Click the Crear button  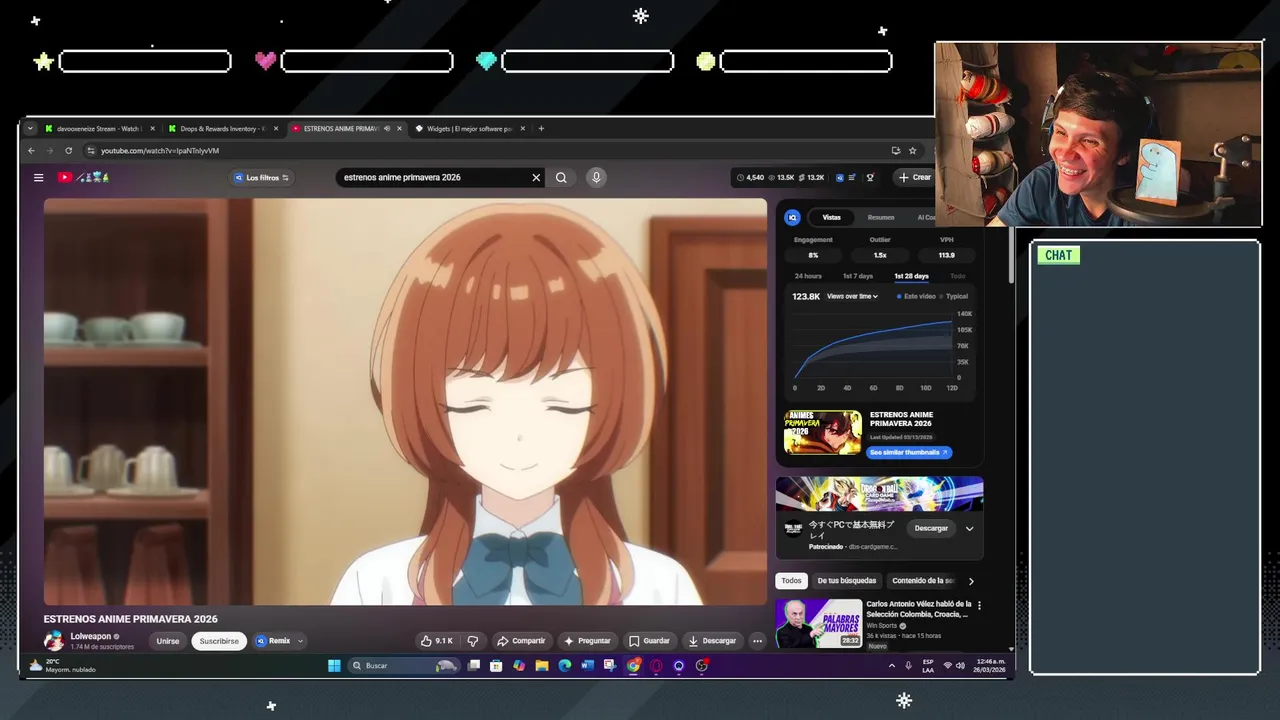914,178
